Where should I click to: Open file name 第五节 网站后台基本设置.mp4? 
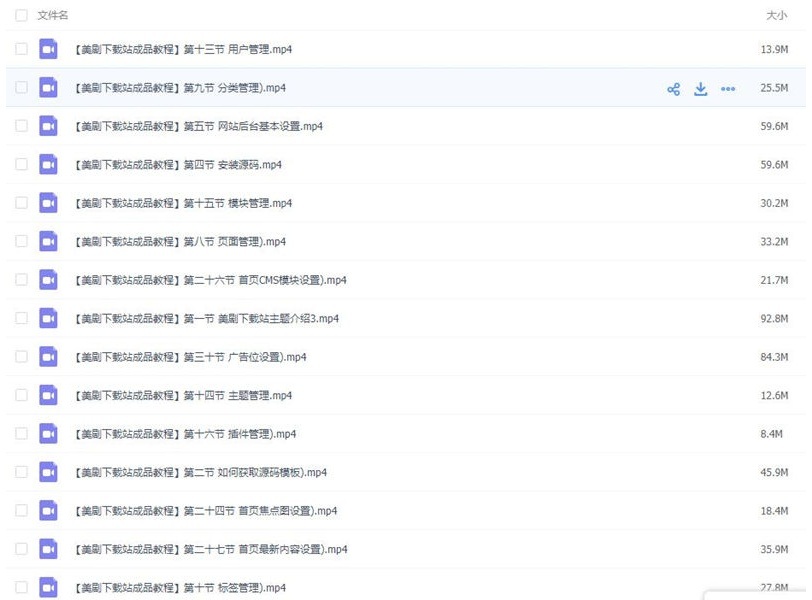tap(199, 126)
